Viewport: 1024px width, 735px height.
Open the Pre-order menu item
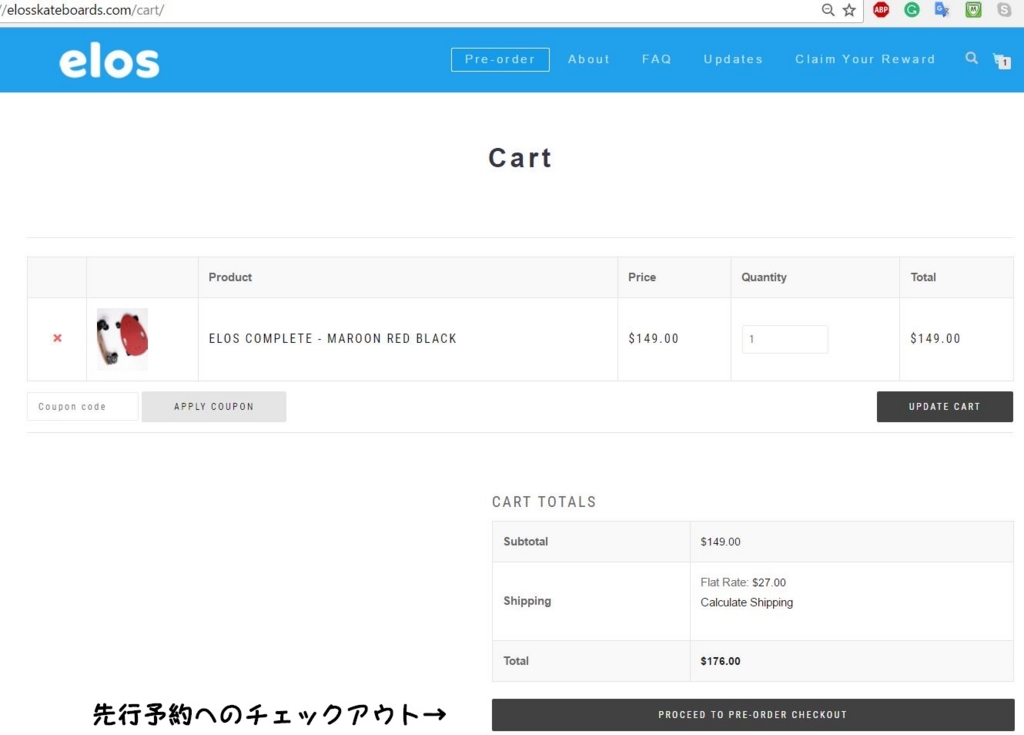pyautogui.click(x=500, y=59)
